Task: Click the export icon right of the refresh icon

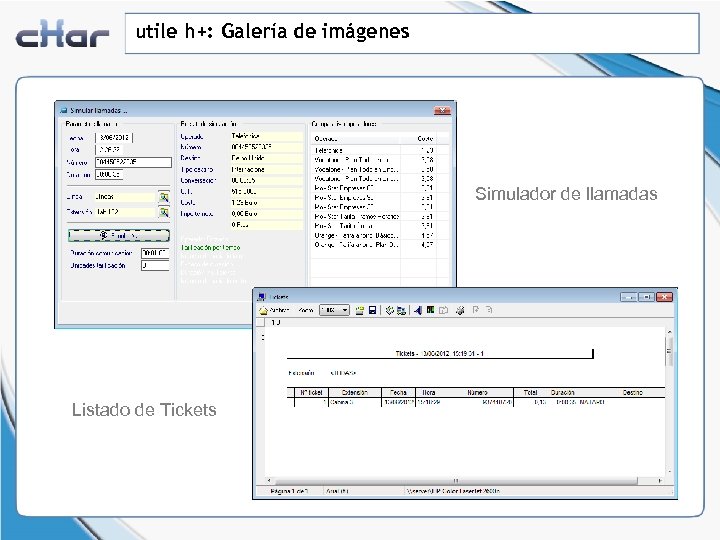Action: pyautogui.click(x=401, y=310)
